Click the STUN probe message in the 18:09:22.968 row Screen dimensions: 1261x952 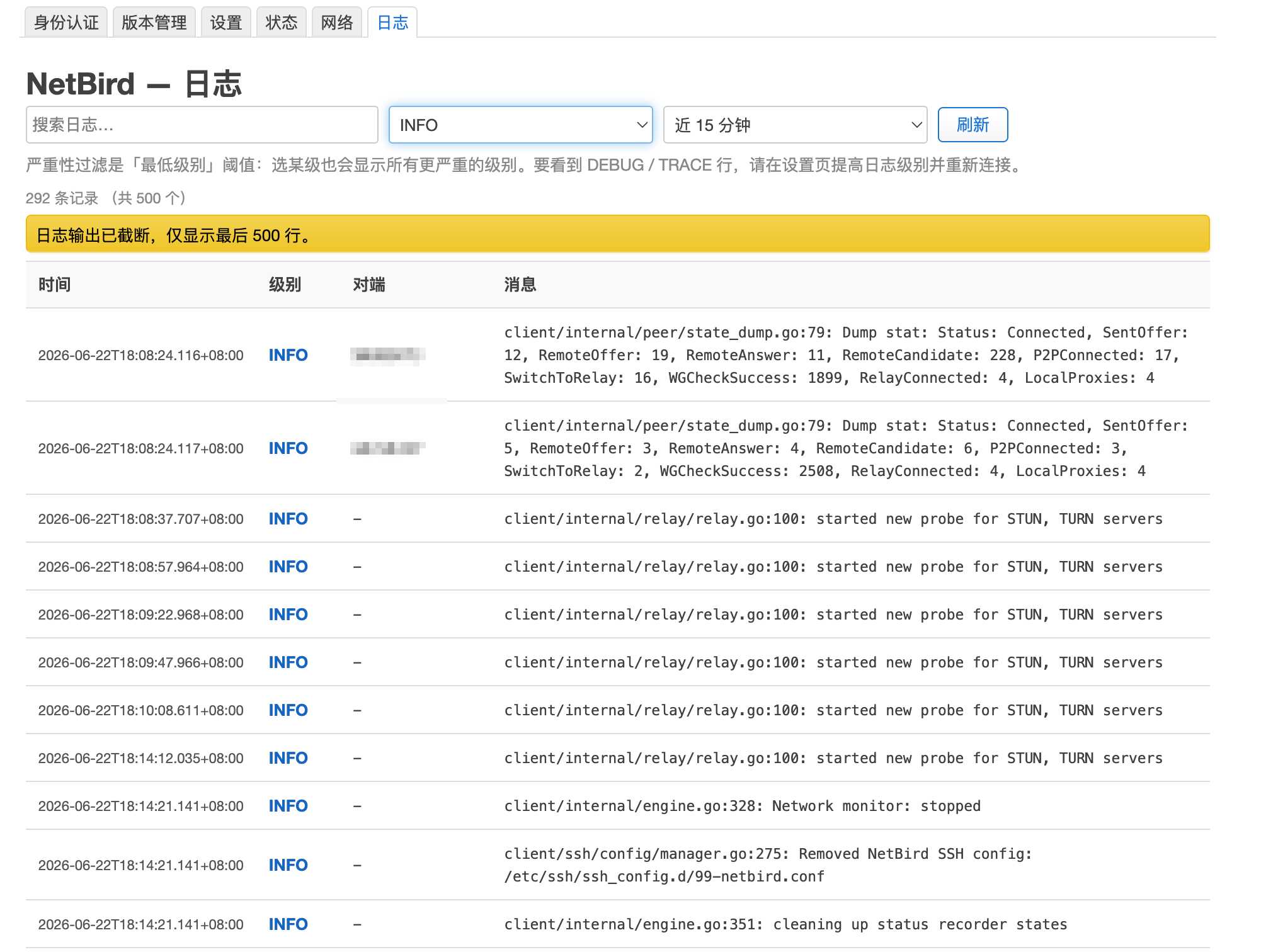[833, 615]
